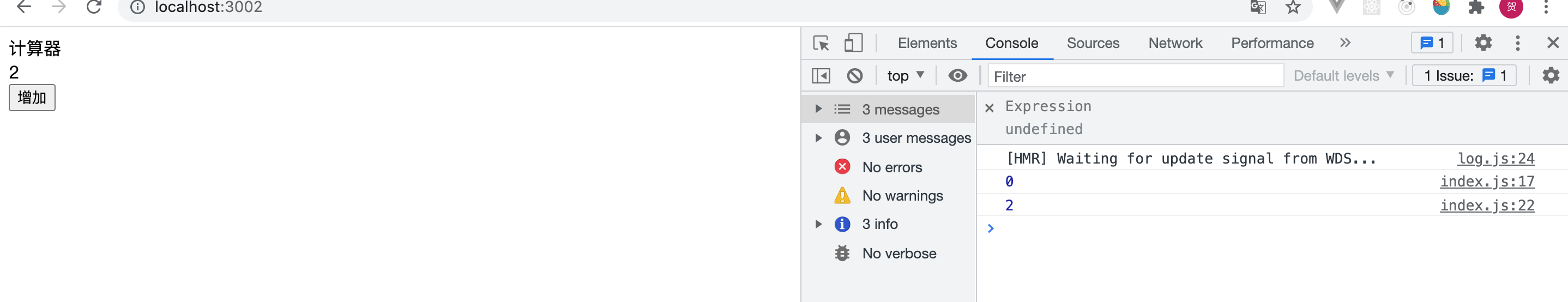Screen dimensions: 1568x302
Task: Reload the localhost page
Action: coord(94,7)
